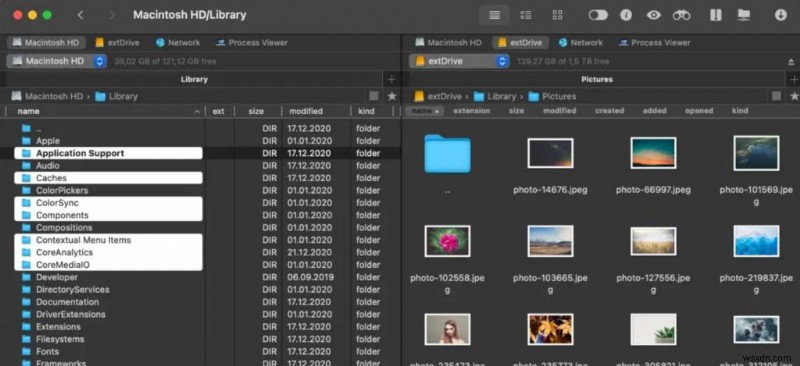Open the Macintosh HD drive dropdown

(x=57, y=61)
